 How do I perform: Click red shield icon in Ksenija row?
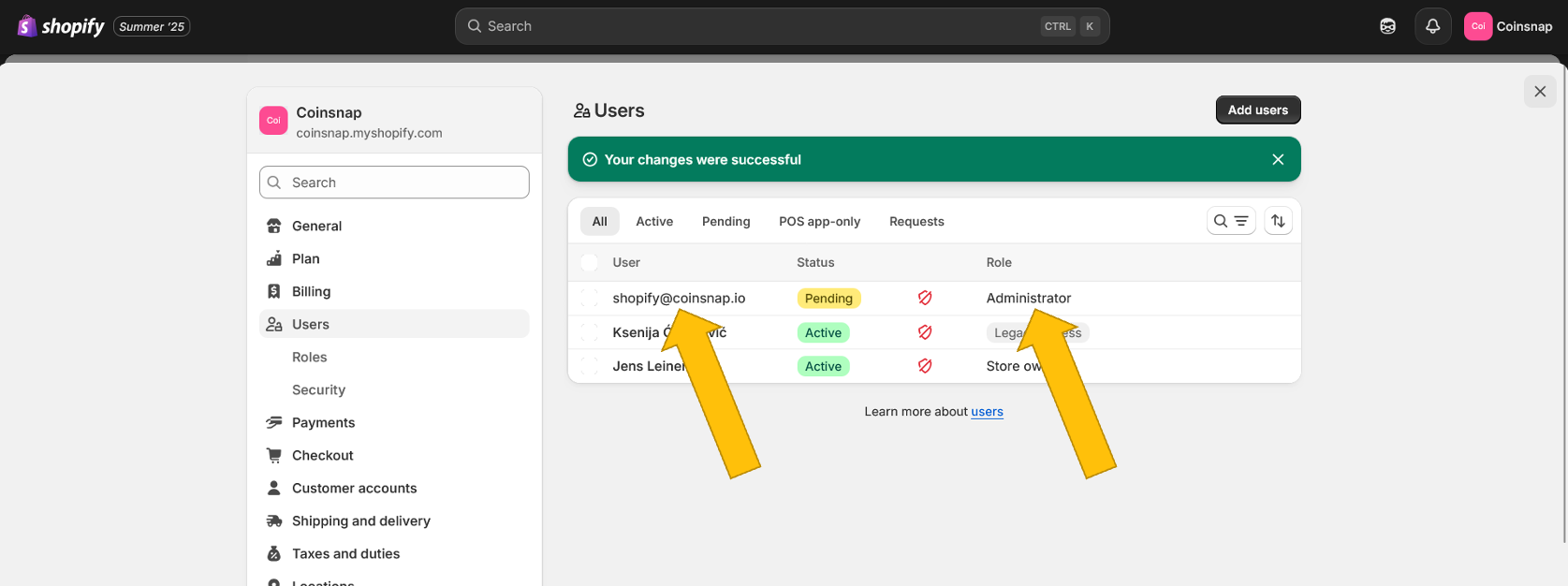click(925, 332)
